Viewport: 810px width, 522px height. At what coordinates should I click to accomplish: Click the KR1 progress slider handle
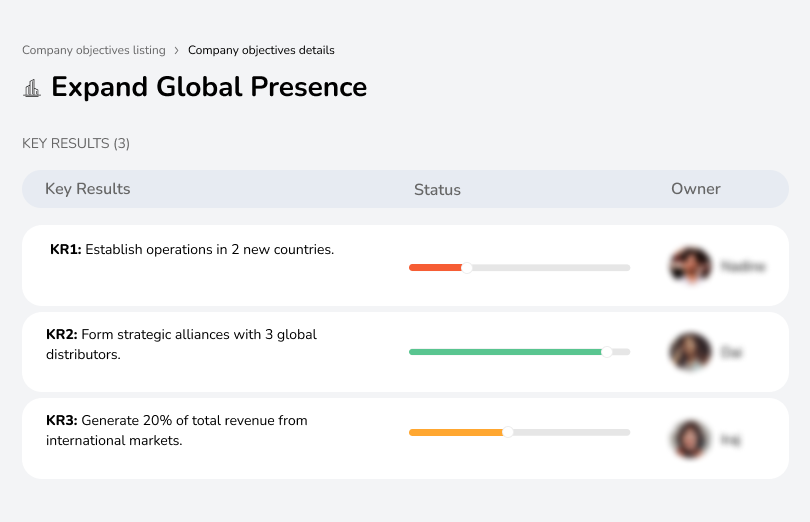click(x=466, y=268)
